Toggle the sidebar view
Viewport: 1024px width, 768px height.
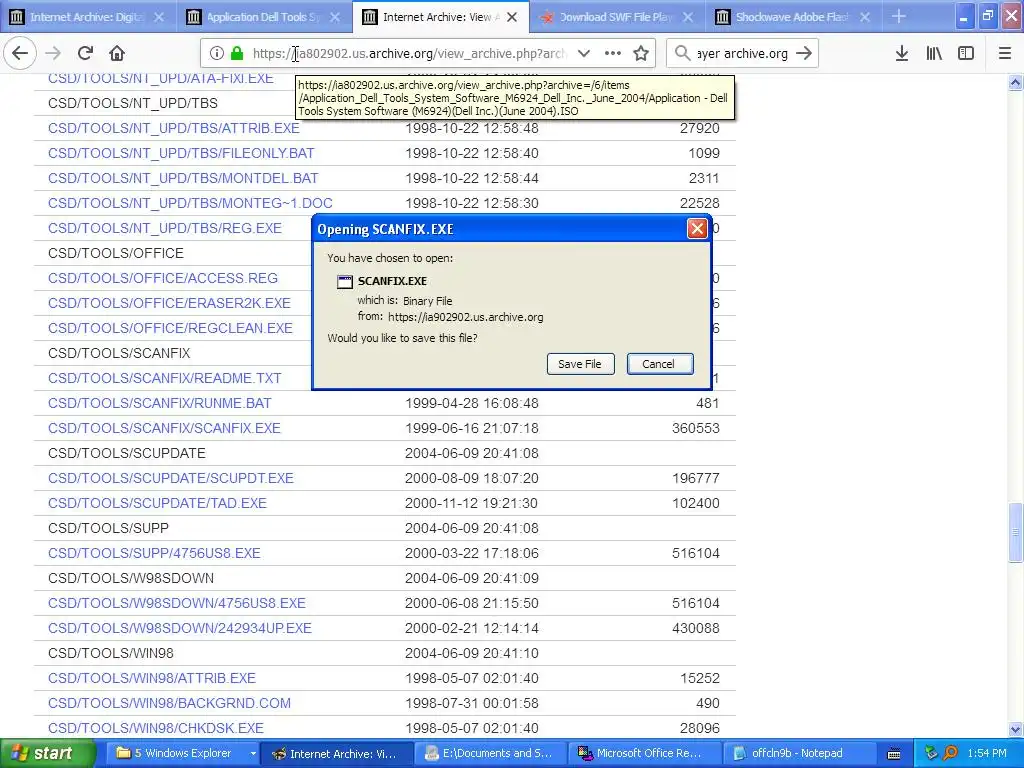click(966, 54)
